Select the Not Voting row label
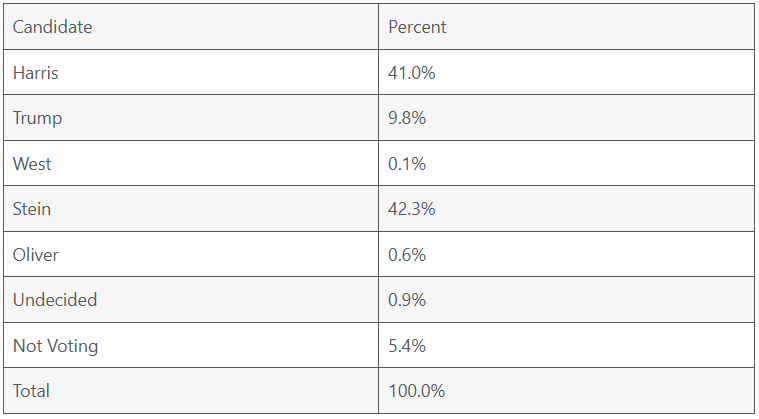The height and width of the screenshot is (419, 759). tap(55, 346)
